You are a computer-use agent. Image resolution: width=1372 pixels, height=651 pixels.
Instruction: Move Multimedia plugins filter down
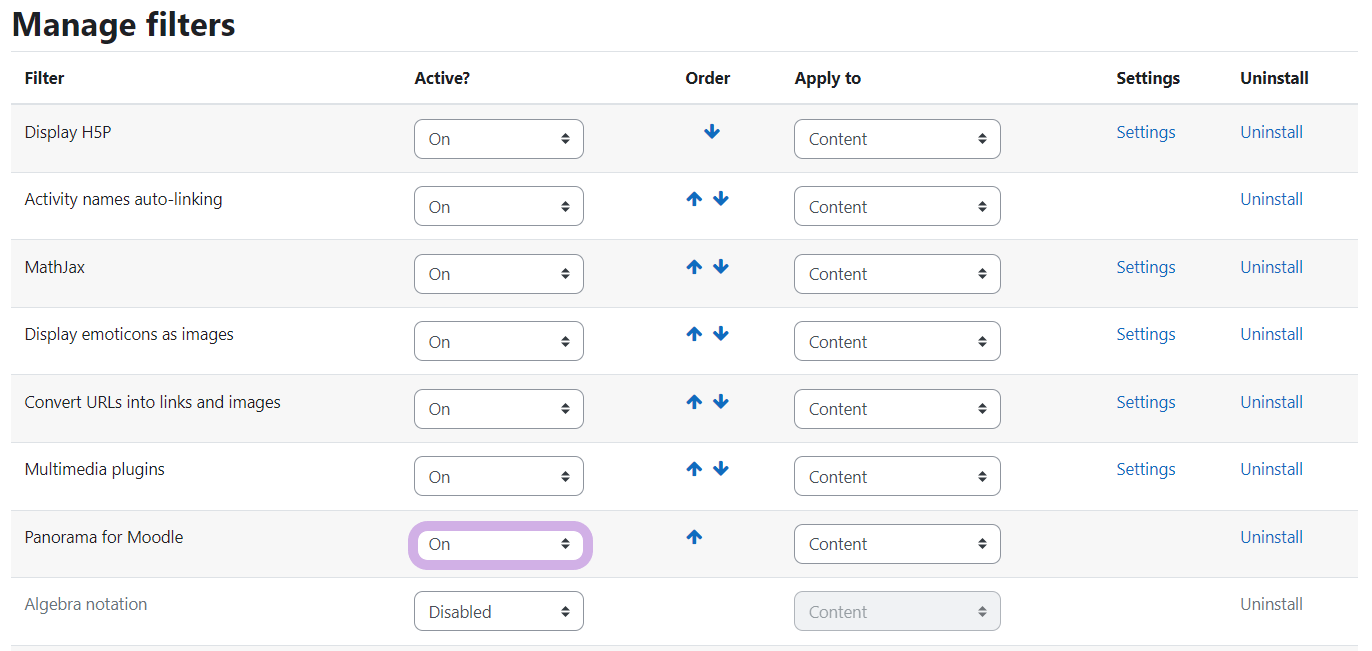click(x=721, y=469)
